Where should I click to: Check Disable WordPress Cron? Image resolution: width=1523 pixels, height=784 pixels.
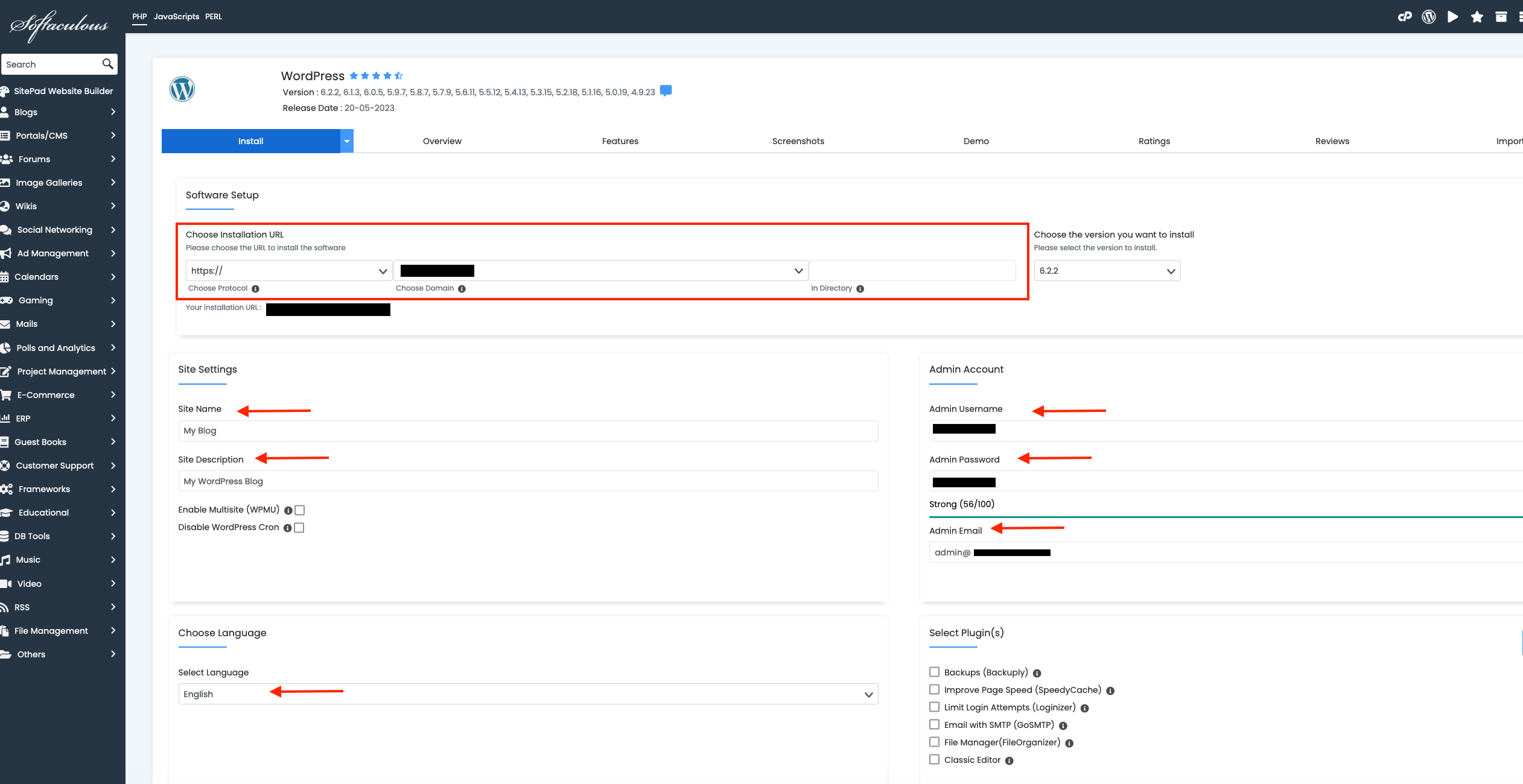pyautogui.click(x=299, y=528)
